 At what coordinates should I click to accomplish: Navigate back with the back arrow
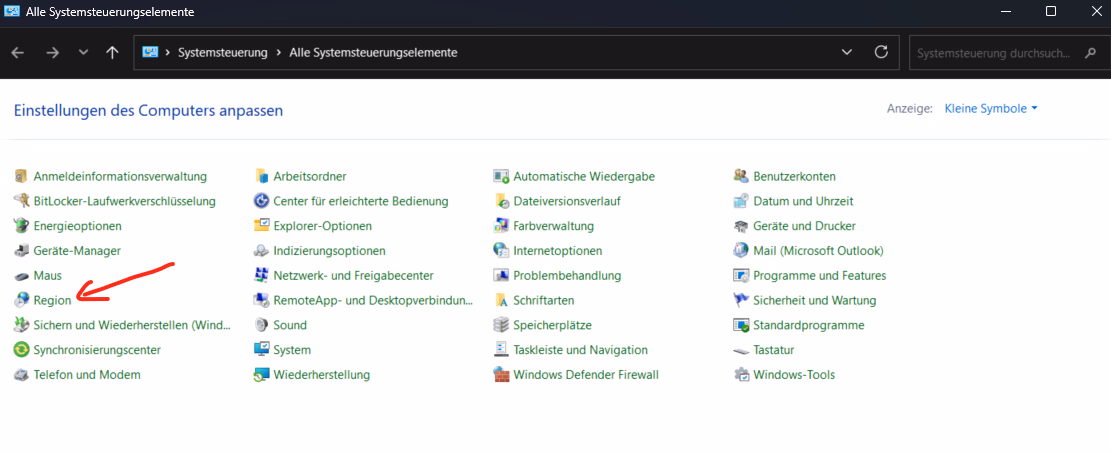click(18, 52)
